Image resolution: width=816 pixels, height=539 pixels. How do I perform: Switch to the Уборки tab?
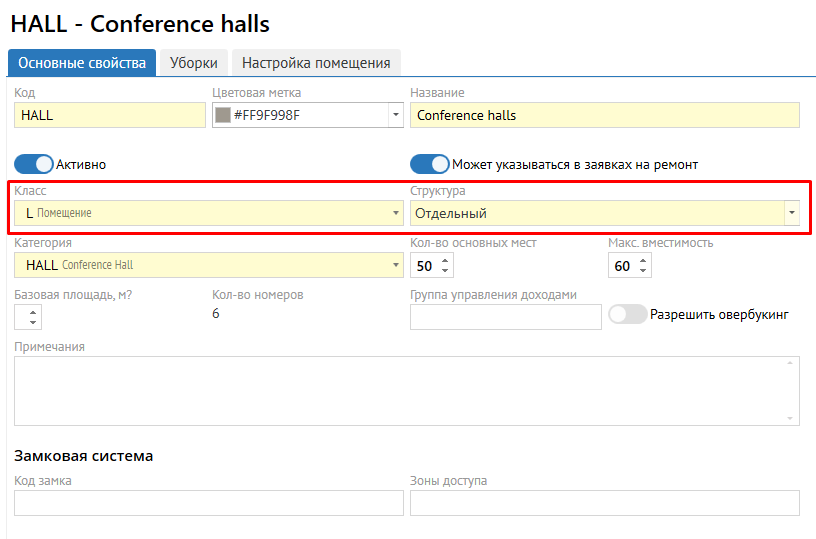[194, 62]
